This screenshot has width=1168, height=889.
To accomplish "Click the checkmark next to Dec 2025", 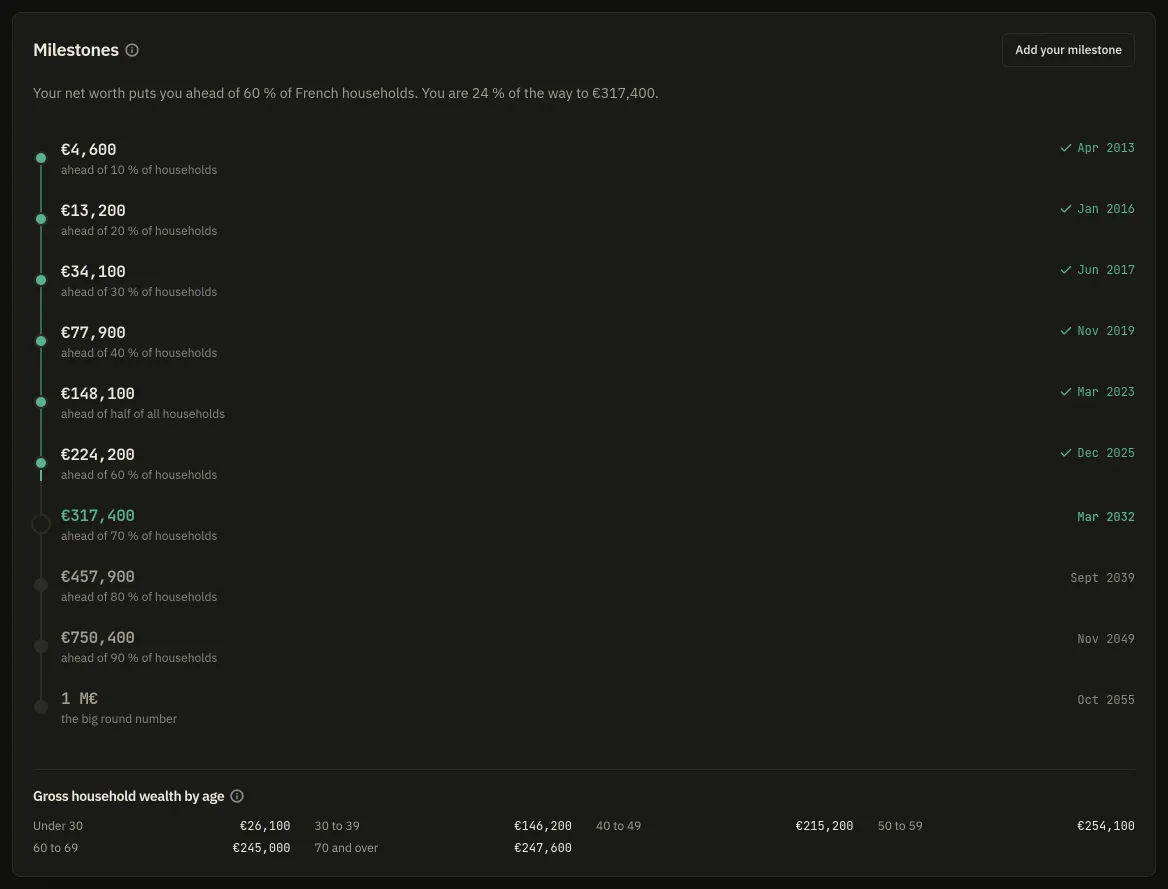I will pyautogui.click(x=1065, y=453).
